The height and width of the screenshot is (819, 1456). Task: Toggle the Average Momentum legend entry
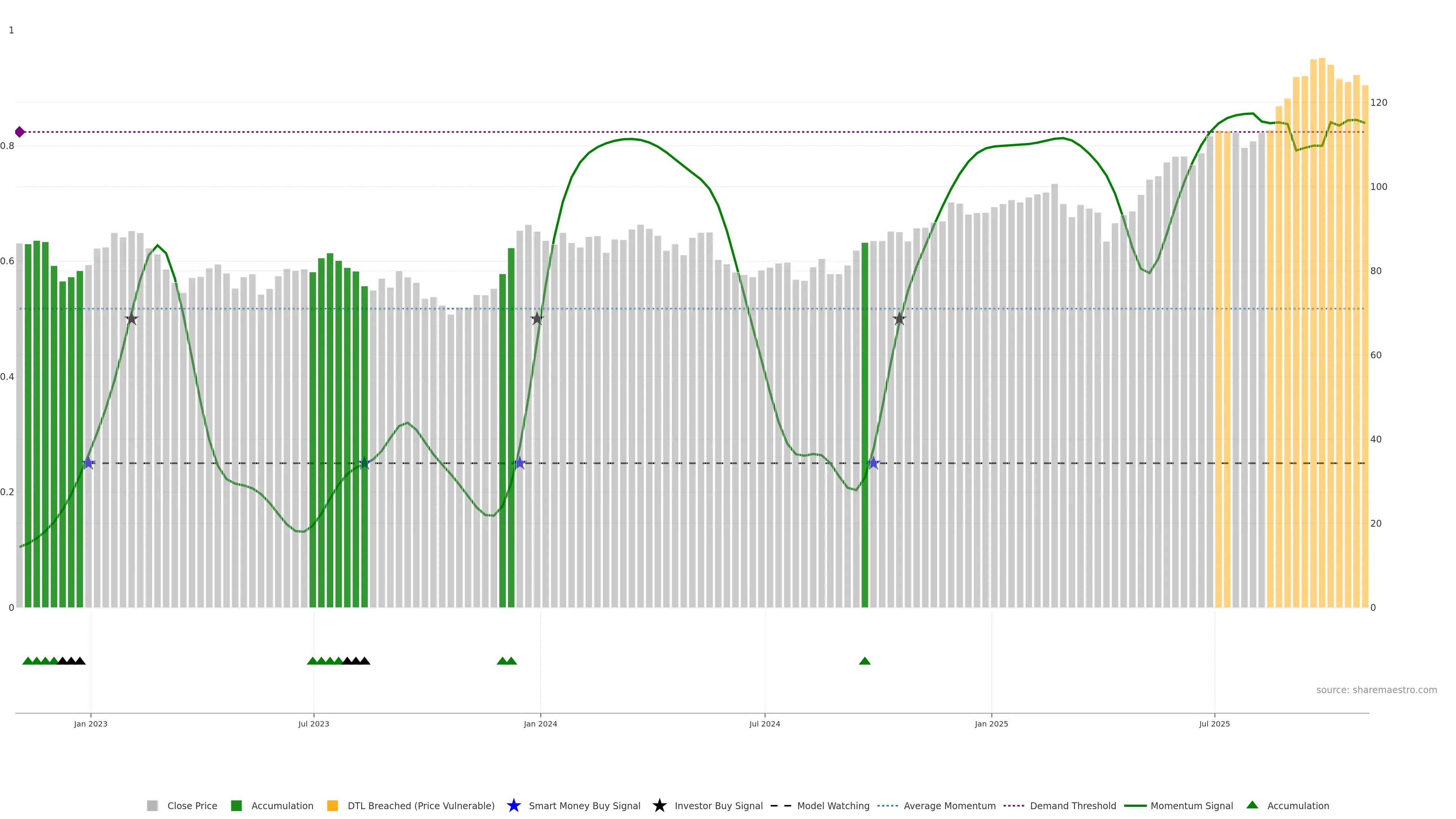949,805
